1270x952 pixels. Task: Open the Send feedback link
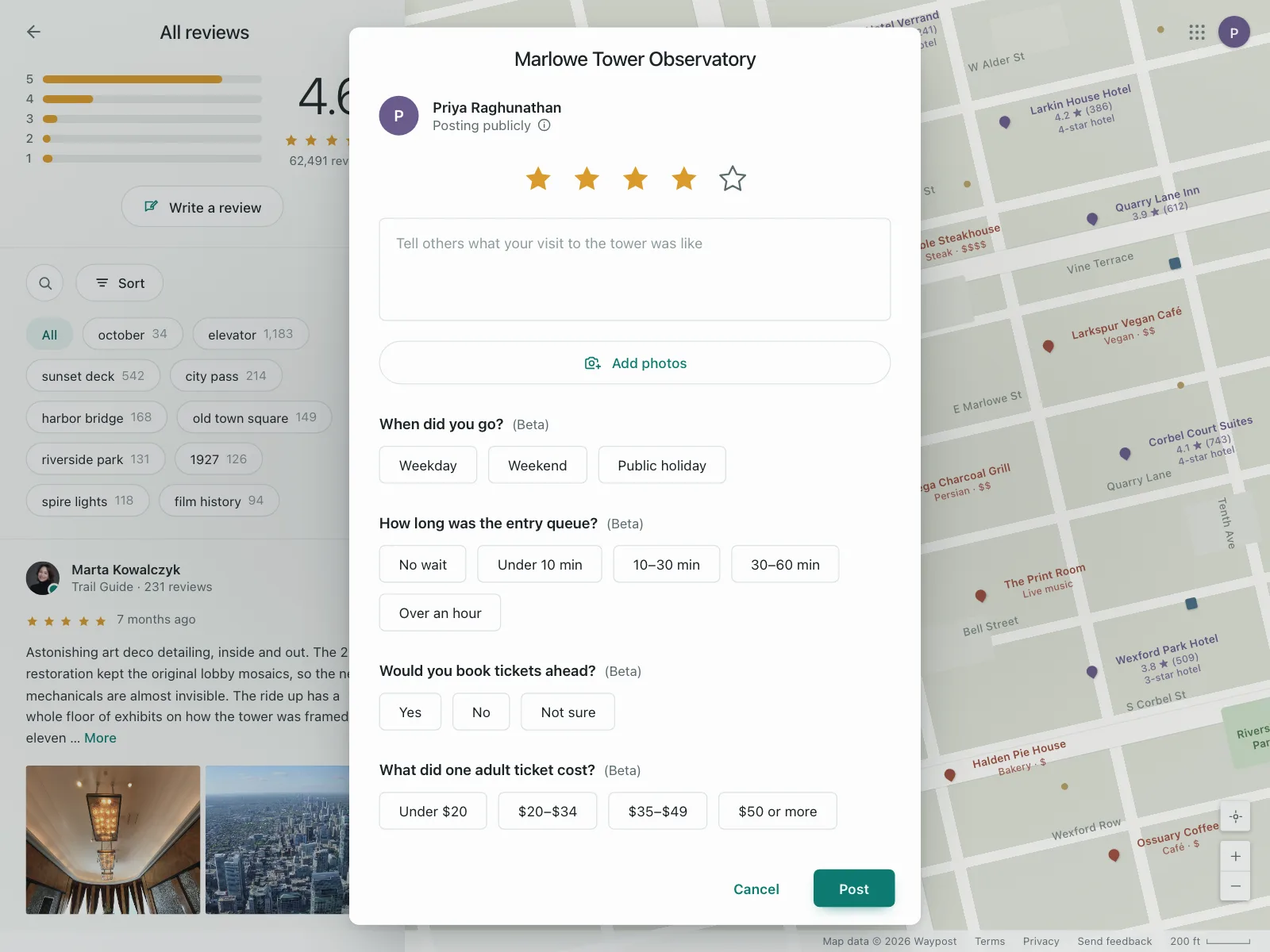tap(1114, 942)
